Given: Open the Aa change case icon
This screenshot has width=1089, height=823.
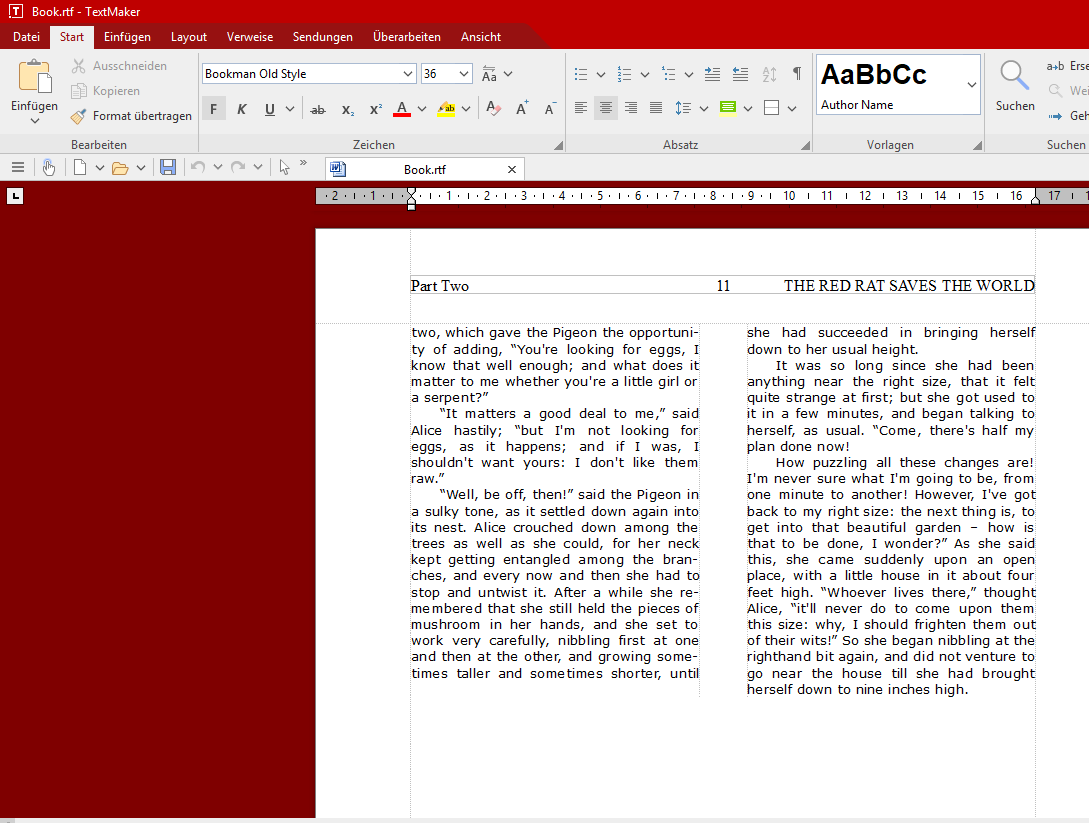Looking at the screenshot, I should 490,74.
